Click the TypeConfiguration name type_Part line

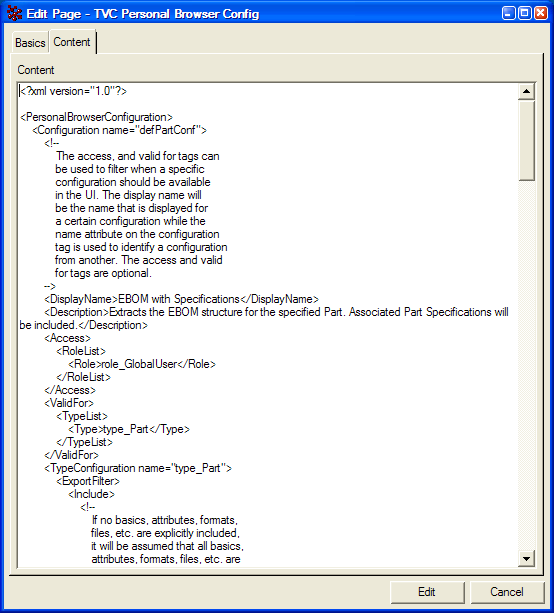(x=138, y=468)
